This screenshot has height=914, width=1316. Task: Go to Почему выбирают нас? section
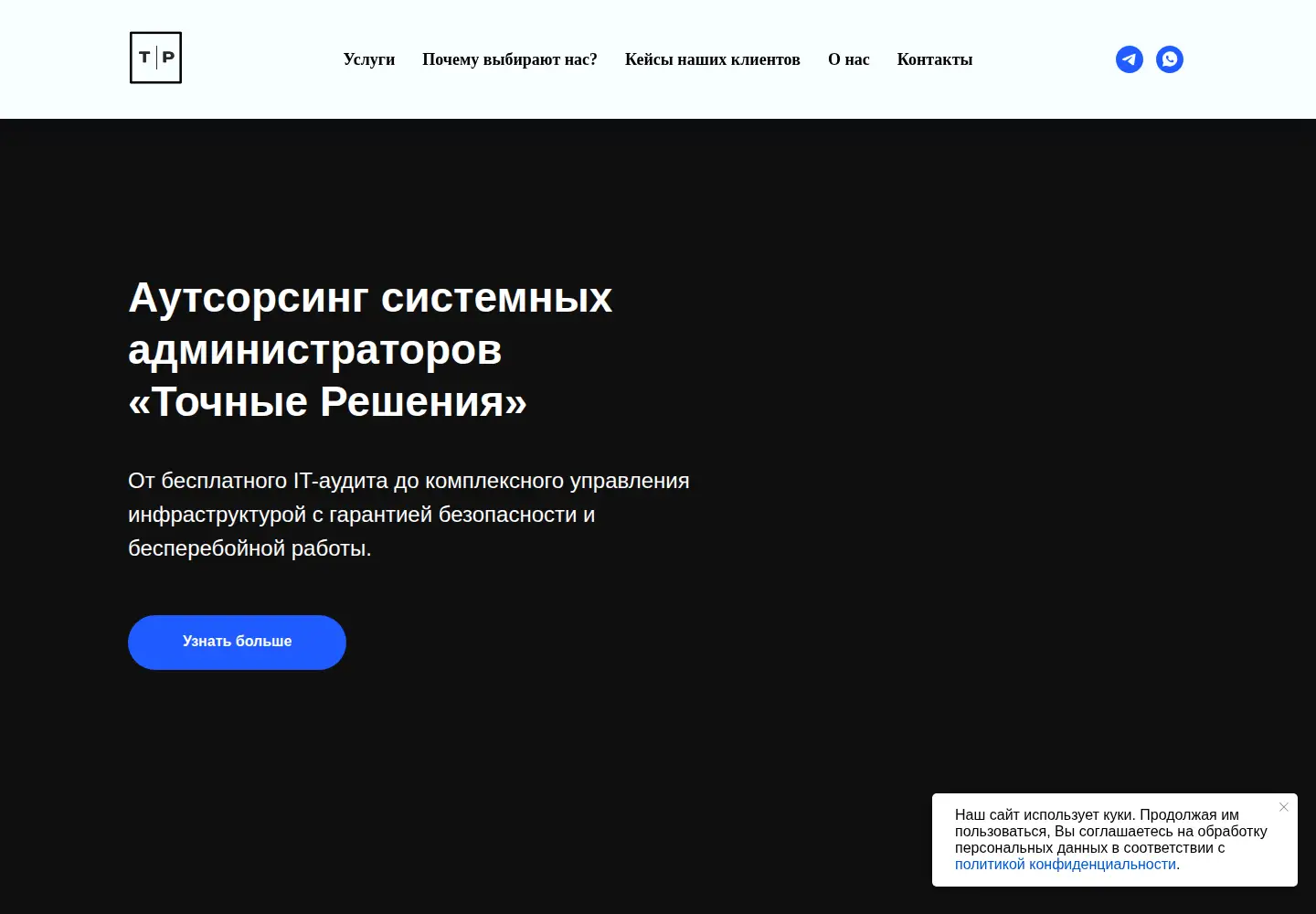(x=510, y=59)
